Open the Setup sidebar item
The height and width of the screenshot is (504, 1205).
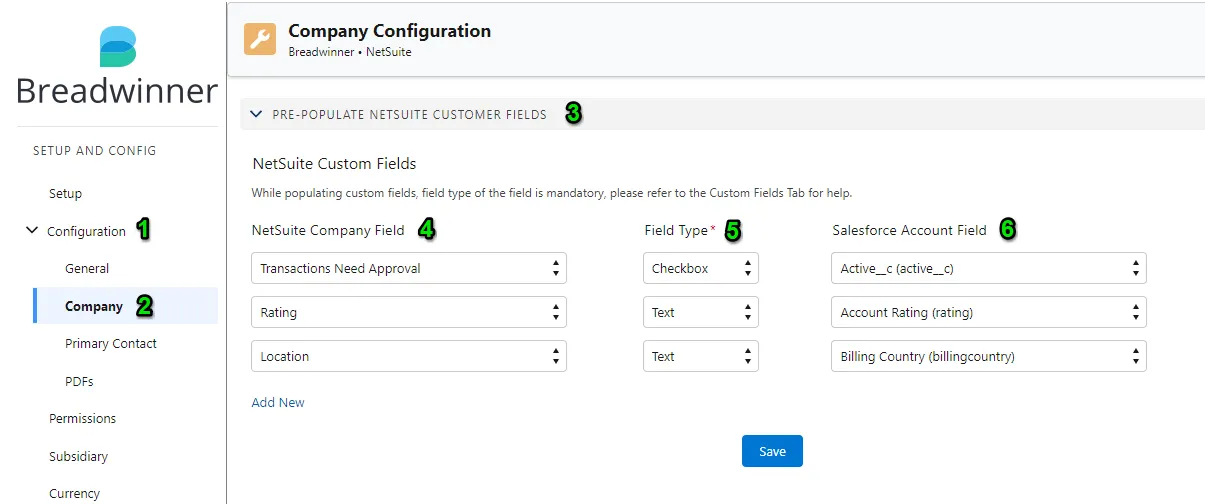coord(66,193)
